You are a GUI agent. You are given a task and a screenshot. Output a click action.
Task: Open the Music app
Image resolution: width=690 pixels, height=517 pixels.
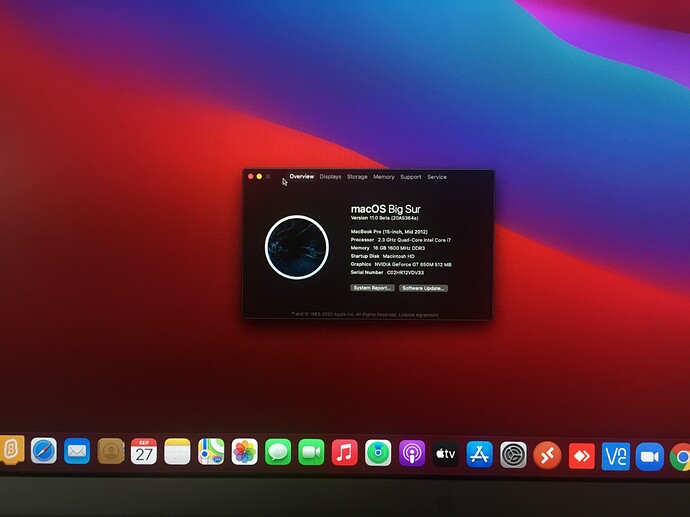coord(344,453)
